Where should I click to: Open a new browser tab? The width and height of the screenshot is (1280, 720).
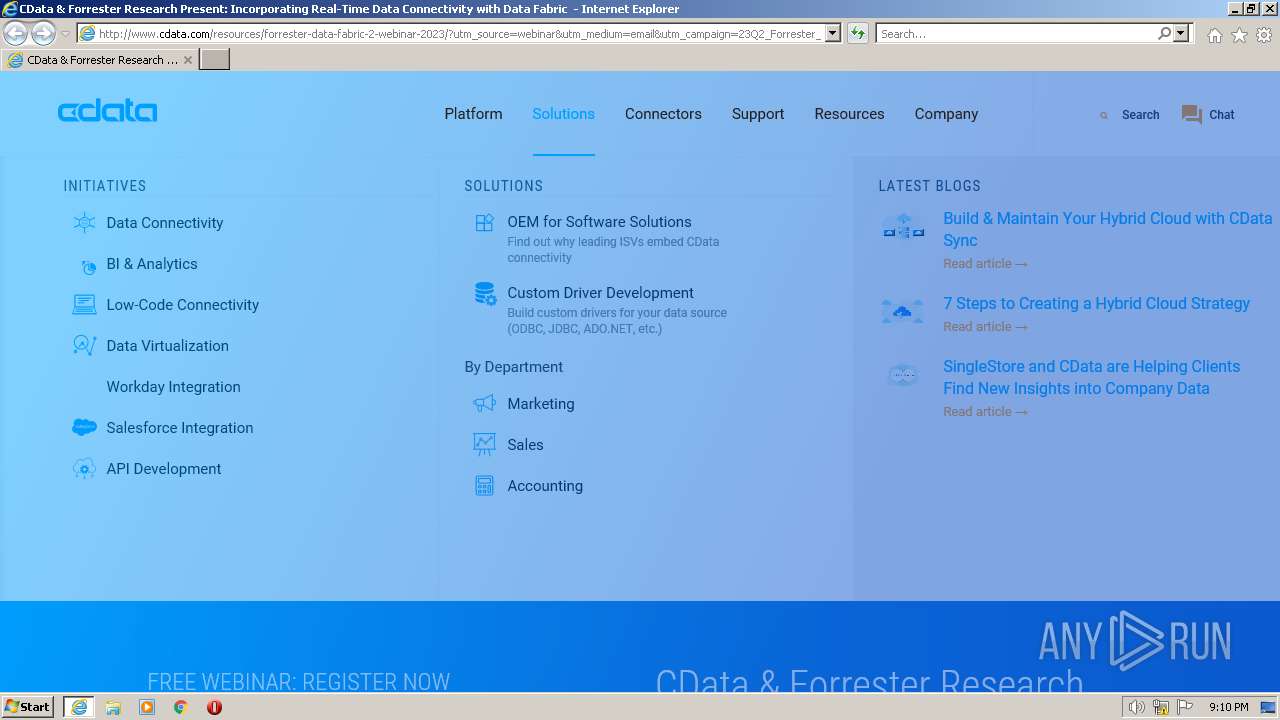(x=215, y=60)
